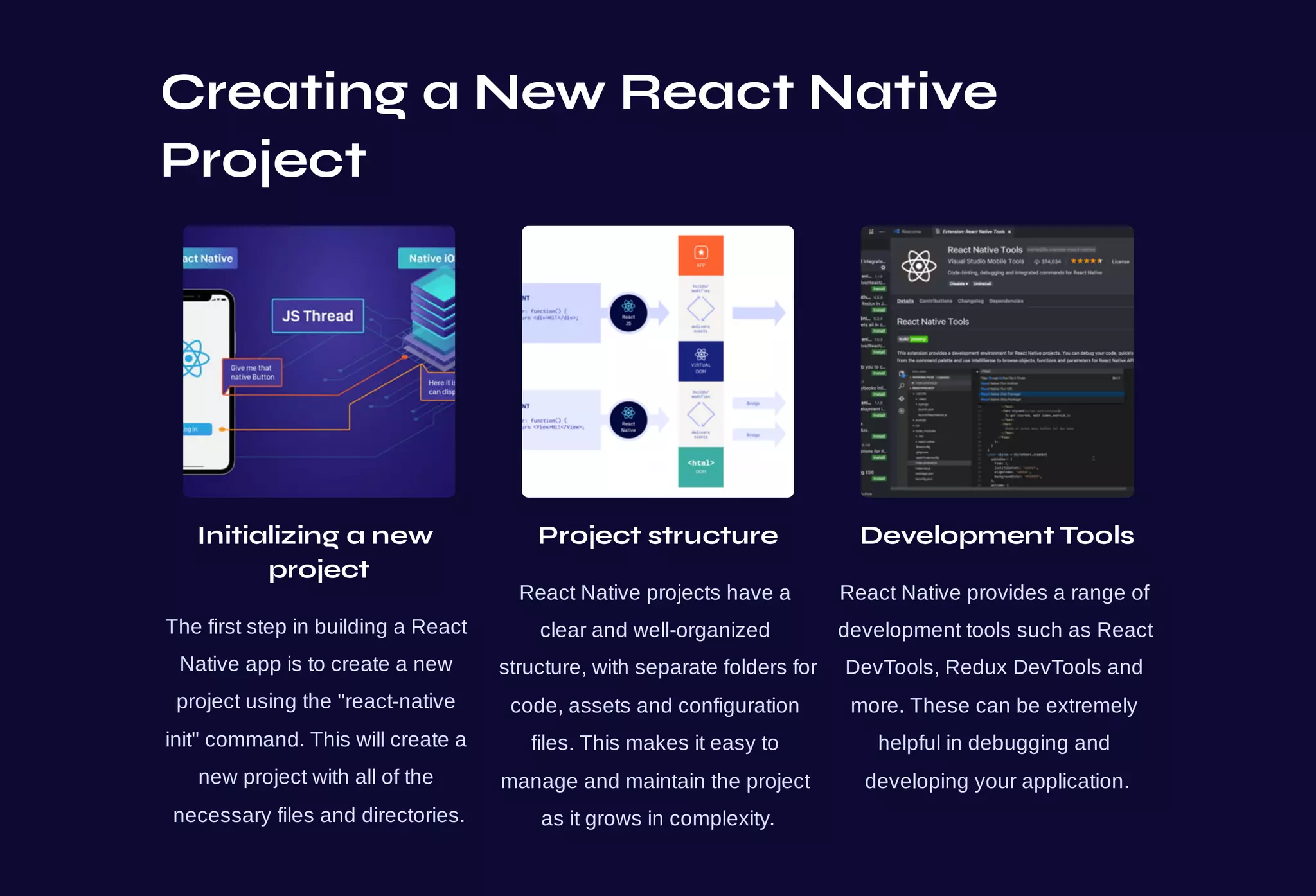
Task: Click the License link
Action: 1120,261
